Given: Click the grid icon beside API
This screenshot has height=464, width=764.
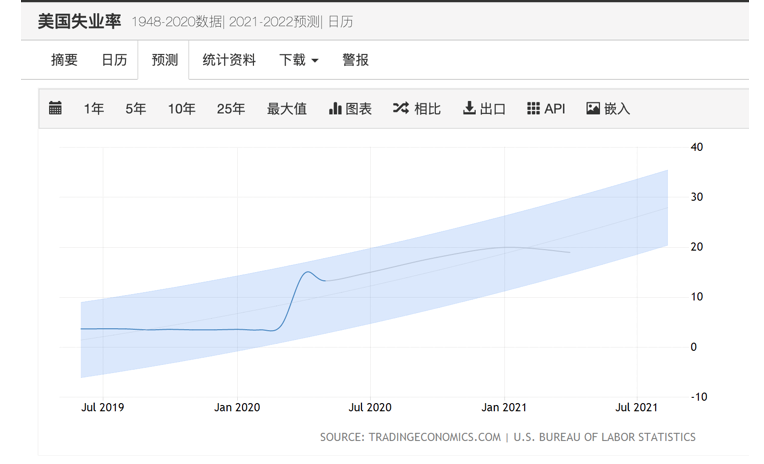Looking at the screenshot, I should coord(534,108).
